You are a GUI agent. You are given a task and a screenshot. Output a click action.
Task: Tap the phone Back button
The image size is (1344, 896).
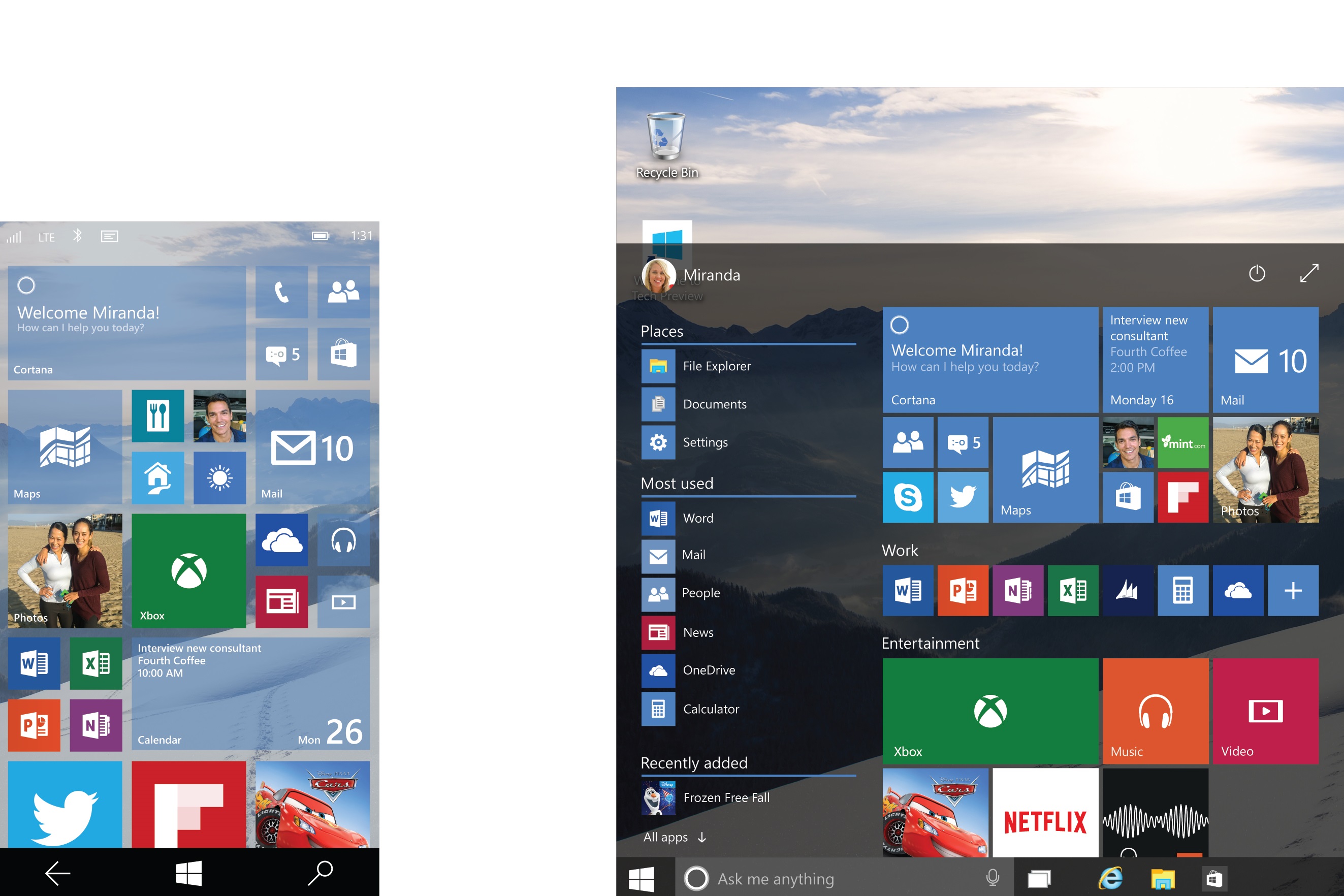point(58,873)
